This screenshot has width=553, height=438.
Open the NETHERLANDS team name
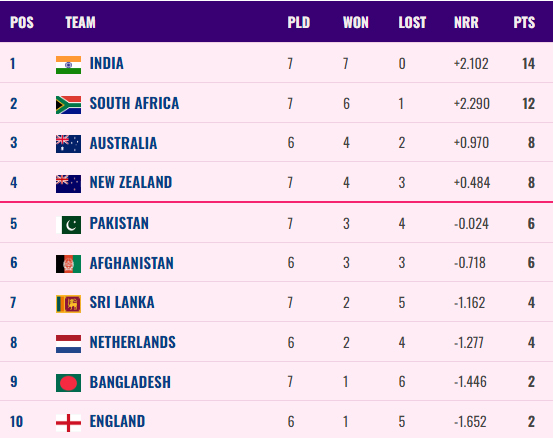(x=133, y=342)
